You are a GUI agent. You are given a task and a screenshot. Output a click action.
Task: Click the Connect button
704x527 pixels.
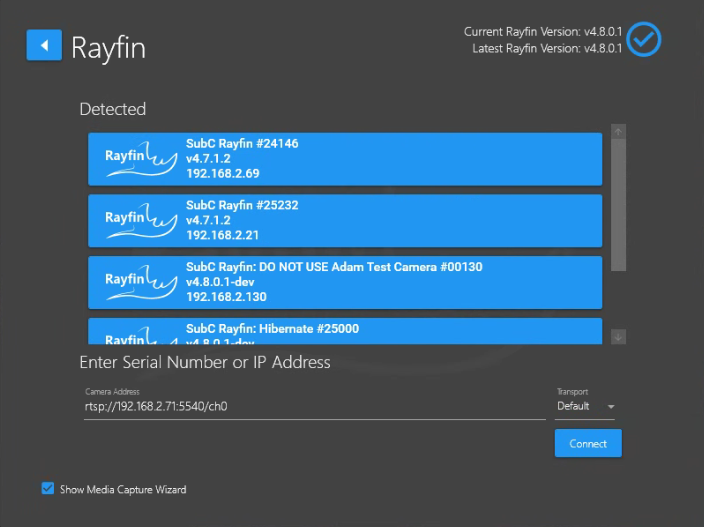coord(588,443)
